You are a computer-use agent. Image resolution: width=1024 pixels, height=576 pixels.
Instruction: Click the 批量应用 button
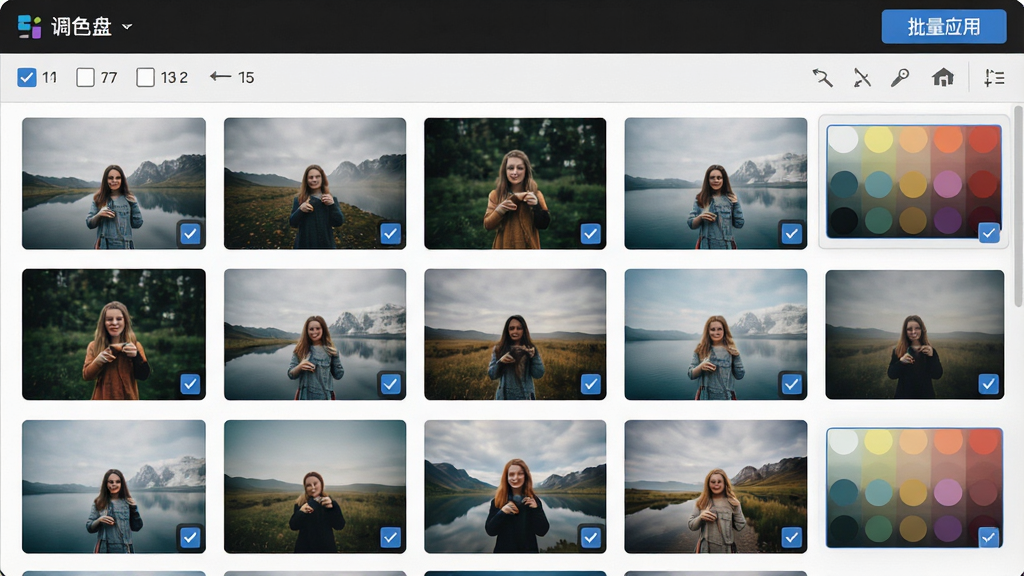(944, 27)
